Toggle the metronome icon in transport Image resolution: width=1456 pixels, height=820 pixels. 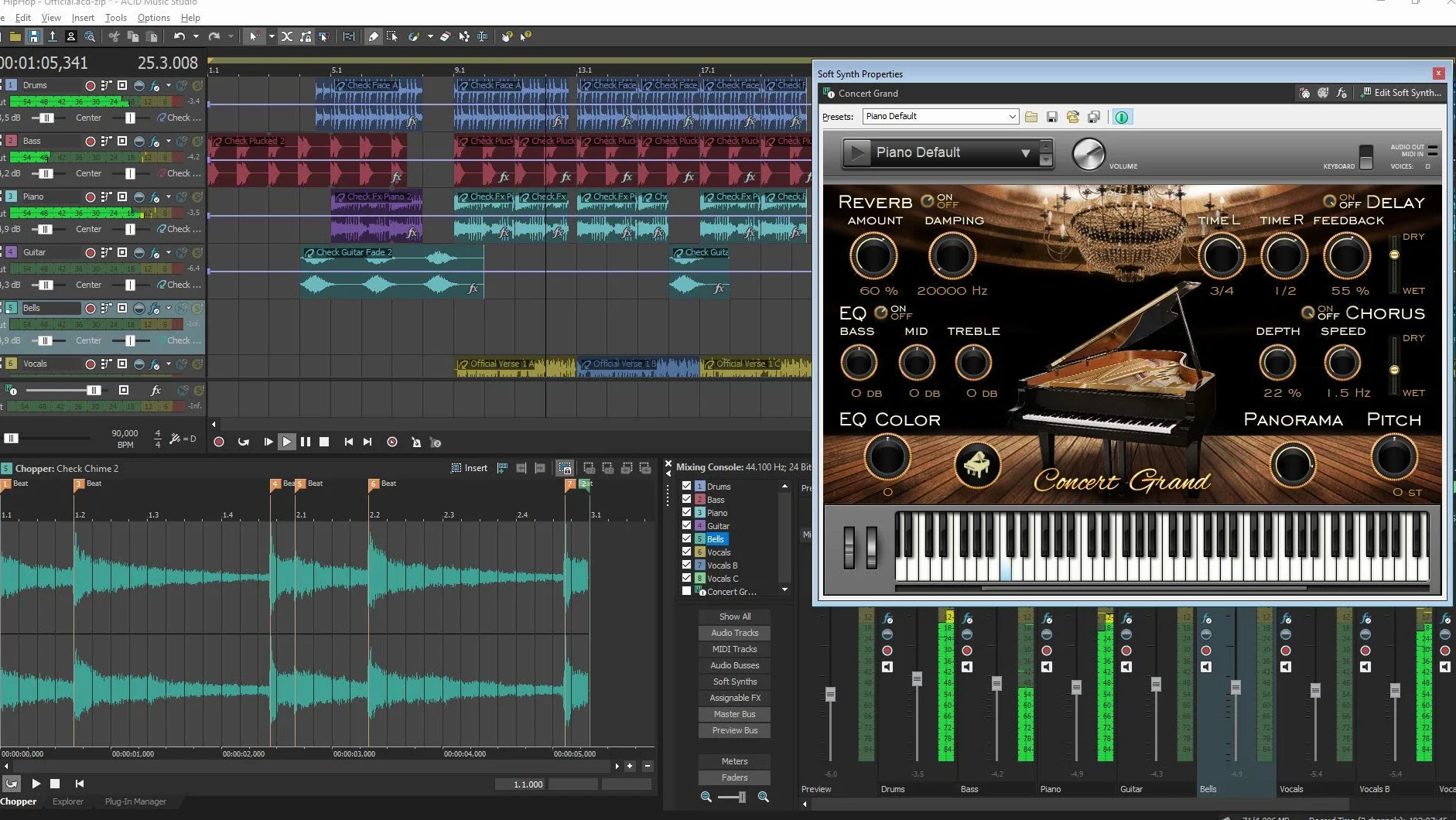416,442
